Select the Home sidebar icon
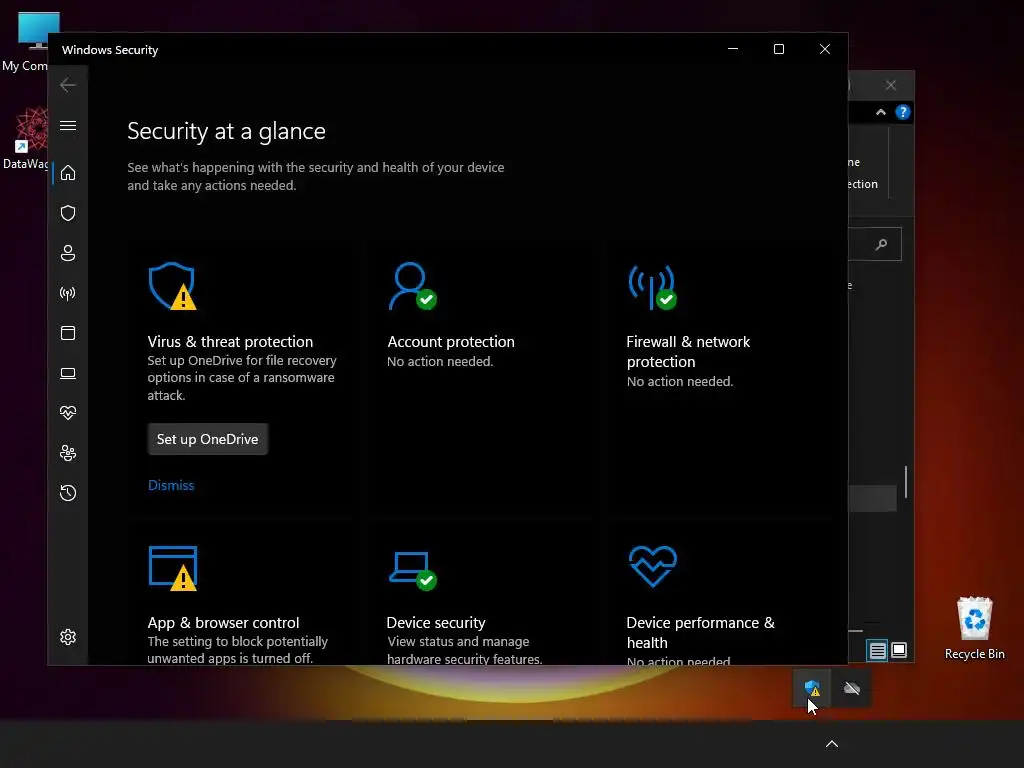 (68, 173)
